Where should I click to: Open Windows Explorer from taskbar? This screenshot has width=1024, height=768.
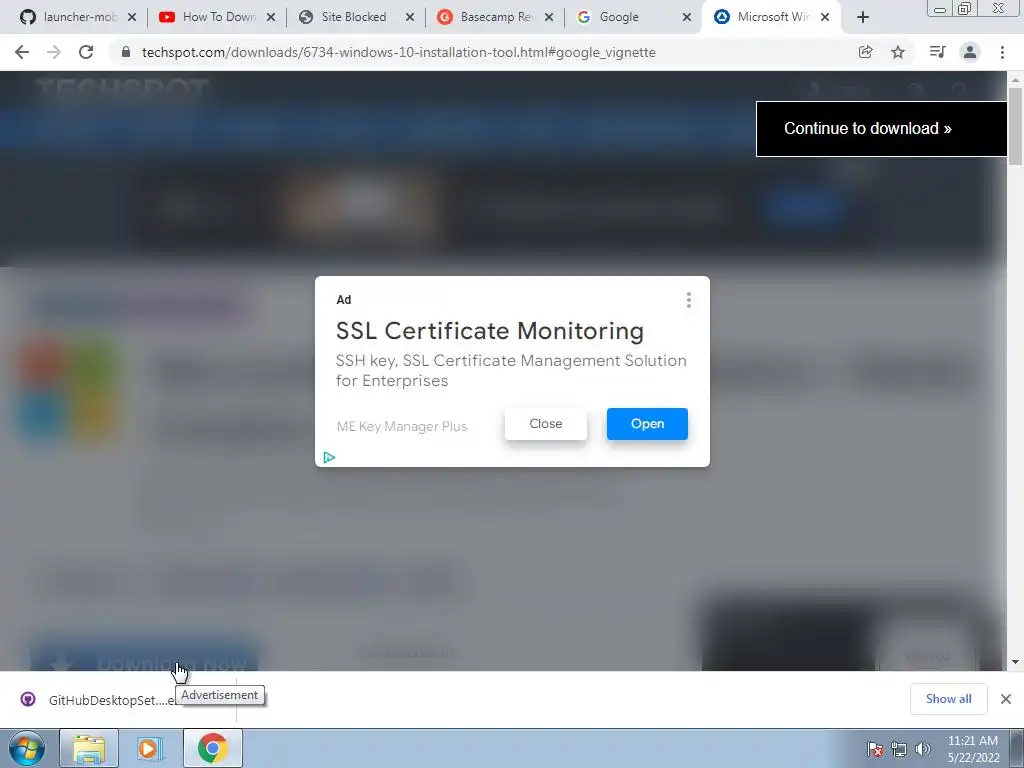point(89,748)
